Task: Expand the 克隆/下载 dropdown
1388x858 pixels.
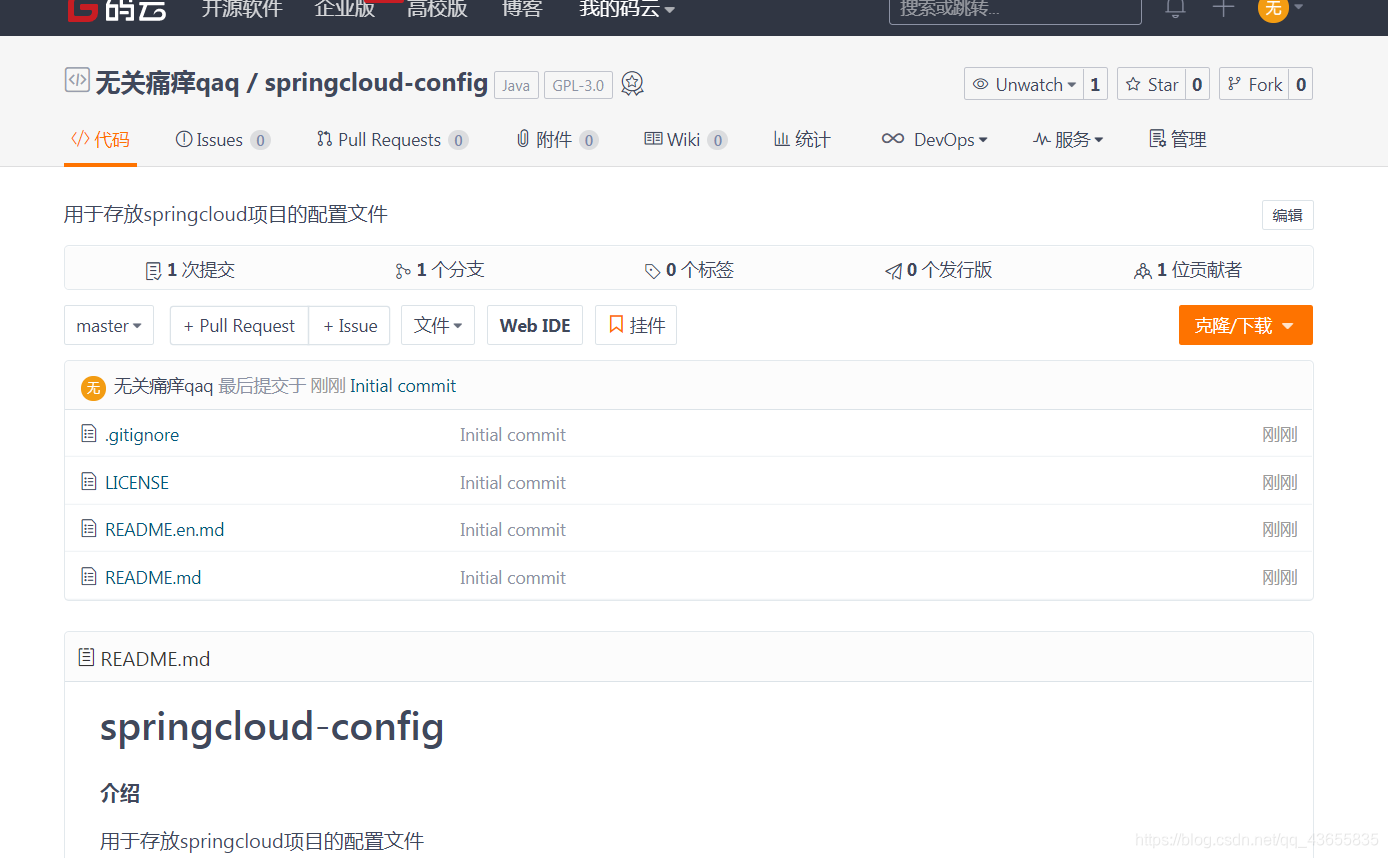Action: (1245, 325)
